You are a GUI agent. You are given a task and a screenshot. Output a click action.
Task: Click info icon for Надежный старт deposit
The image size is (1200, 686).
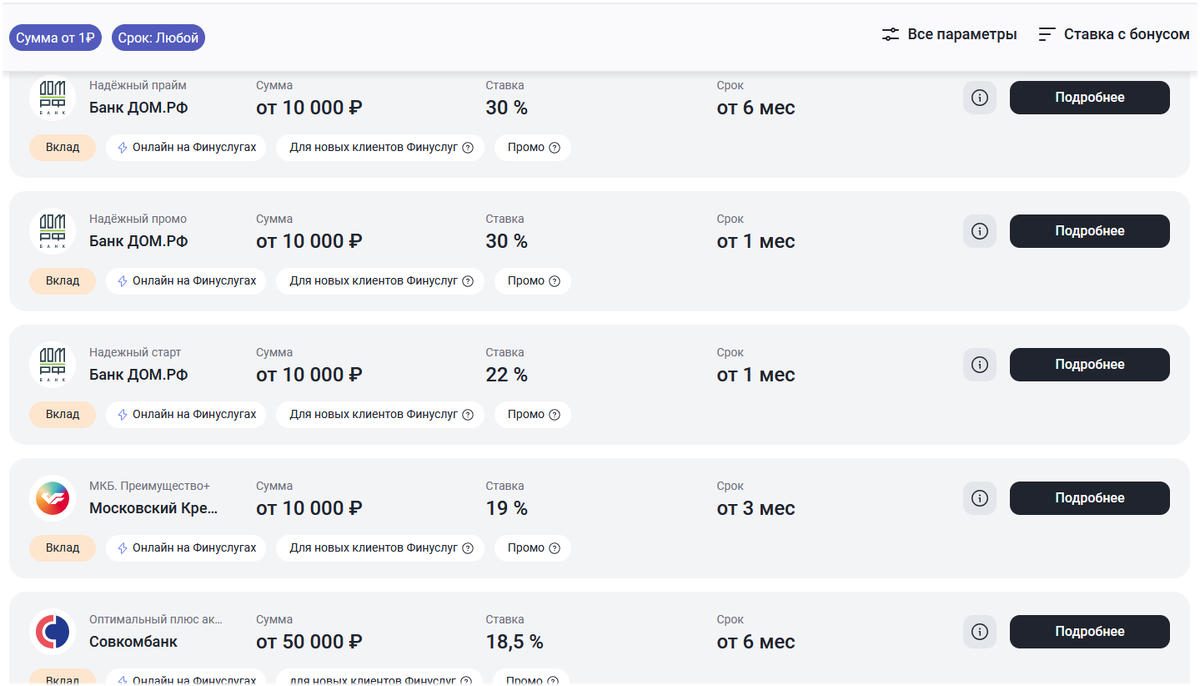[980, 365]
